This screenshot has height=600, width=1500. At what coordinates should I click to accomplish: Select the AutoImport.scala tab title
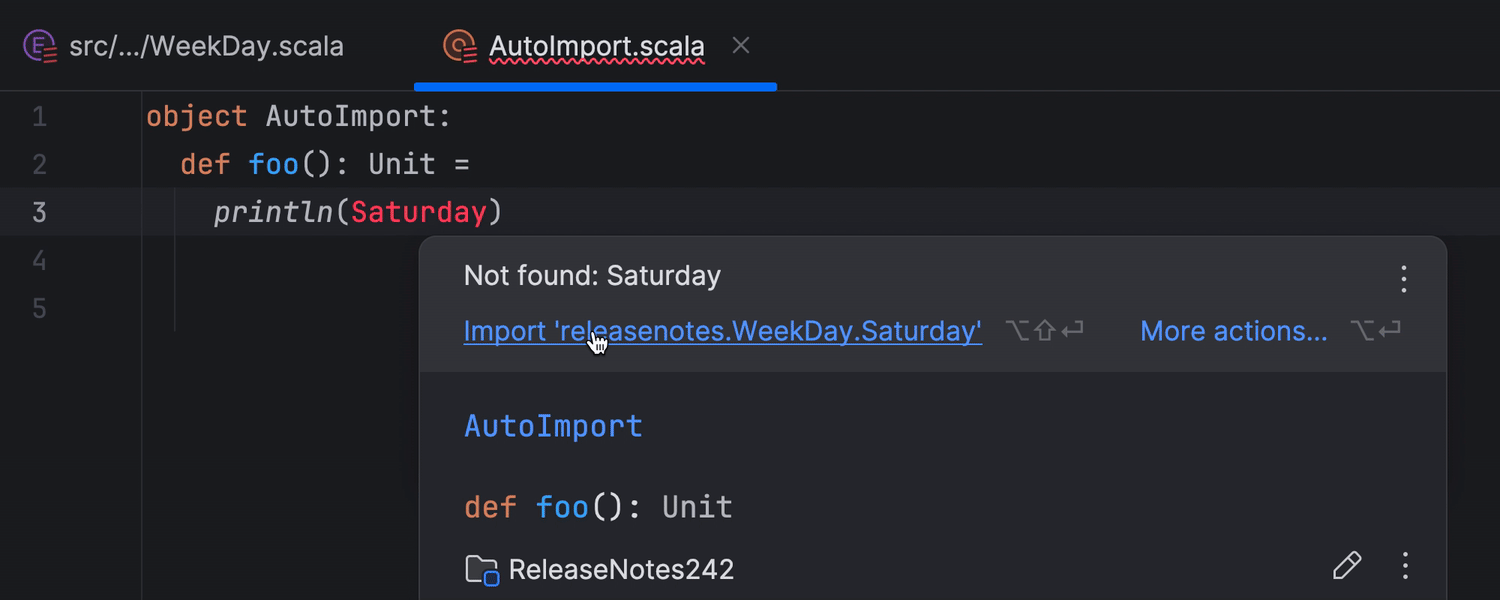click(597, 46)
